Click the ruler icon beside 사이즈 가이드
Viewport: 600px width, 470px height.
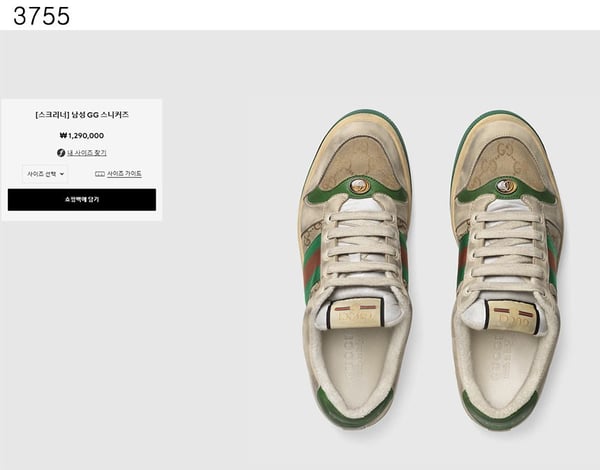pyautogui.click(x=100, y=174)
